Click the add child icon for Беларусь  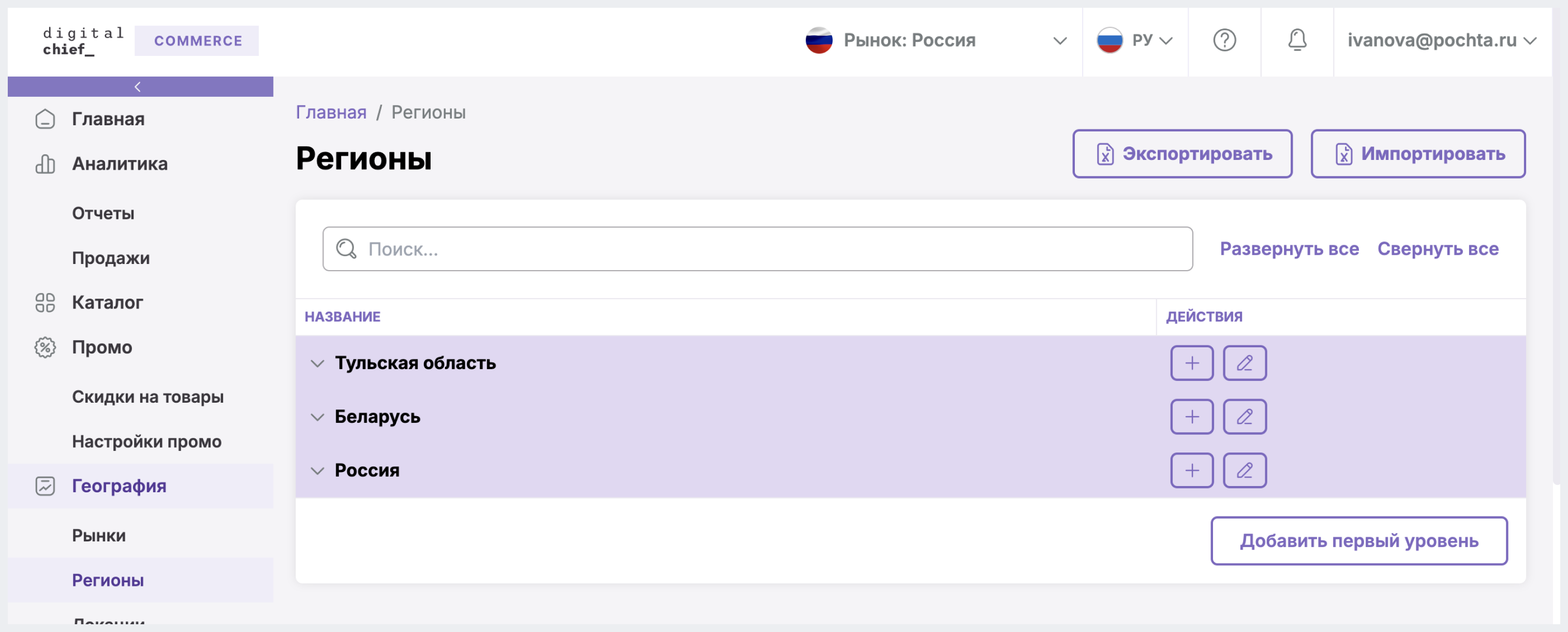(x=1192, y=416)
